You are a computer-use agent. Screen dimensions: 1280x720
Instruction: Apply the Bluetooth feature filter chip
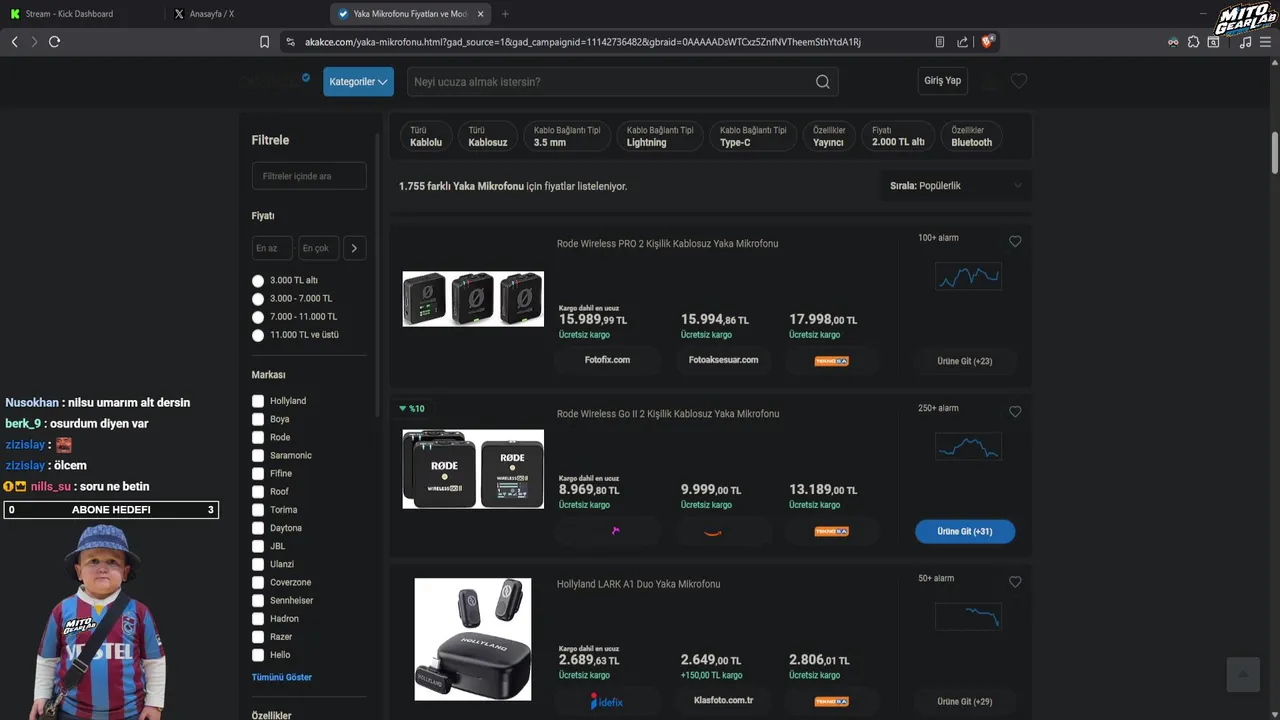pyautogui.click(x=971, y=136)
